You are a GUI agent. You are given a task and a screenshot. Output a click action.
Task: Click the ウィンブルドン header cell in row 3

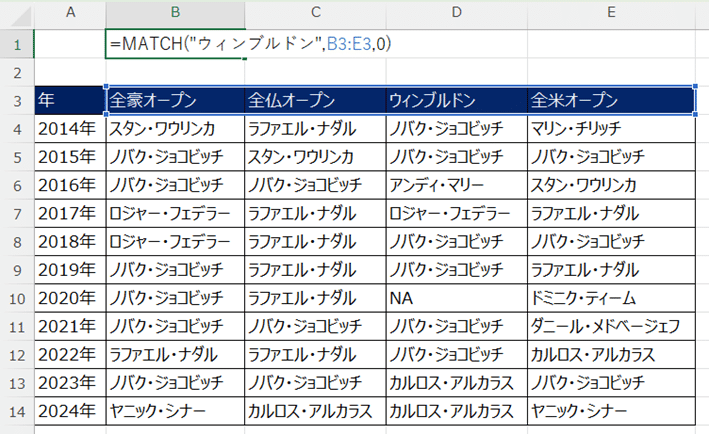[457, 100]
